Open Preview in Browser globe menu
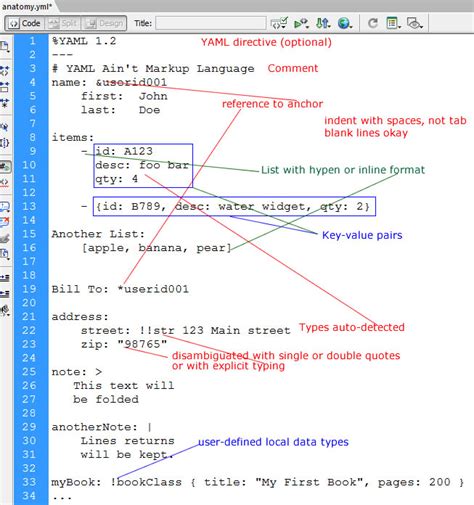The image size is (474, 505). pyautogui.click(x=345, y=23)
